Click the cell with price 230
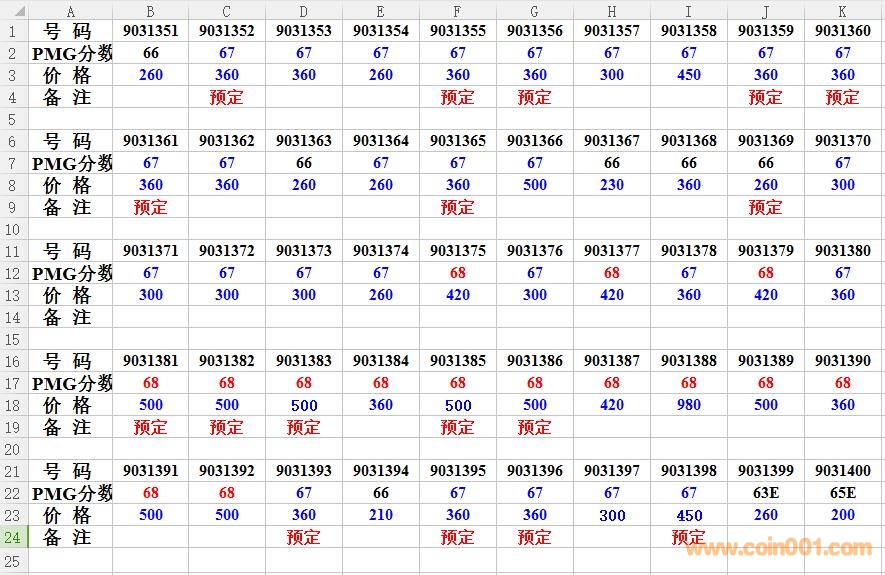 tap(611, 185)
